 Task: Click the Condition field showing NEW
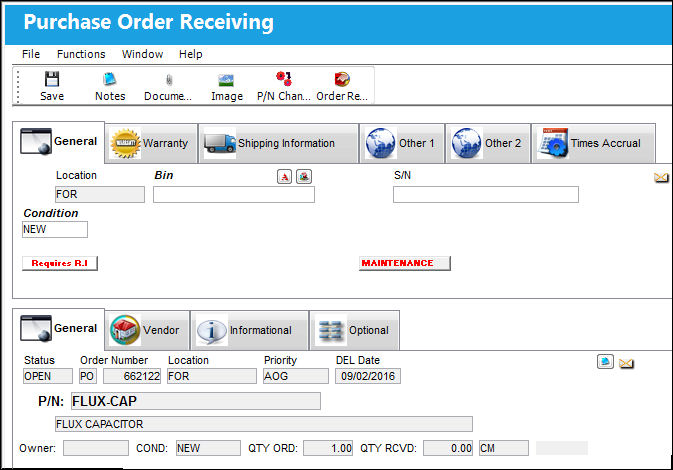pos(55,229)
